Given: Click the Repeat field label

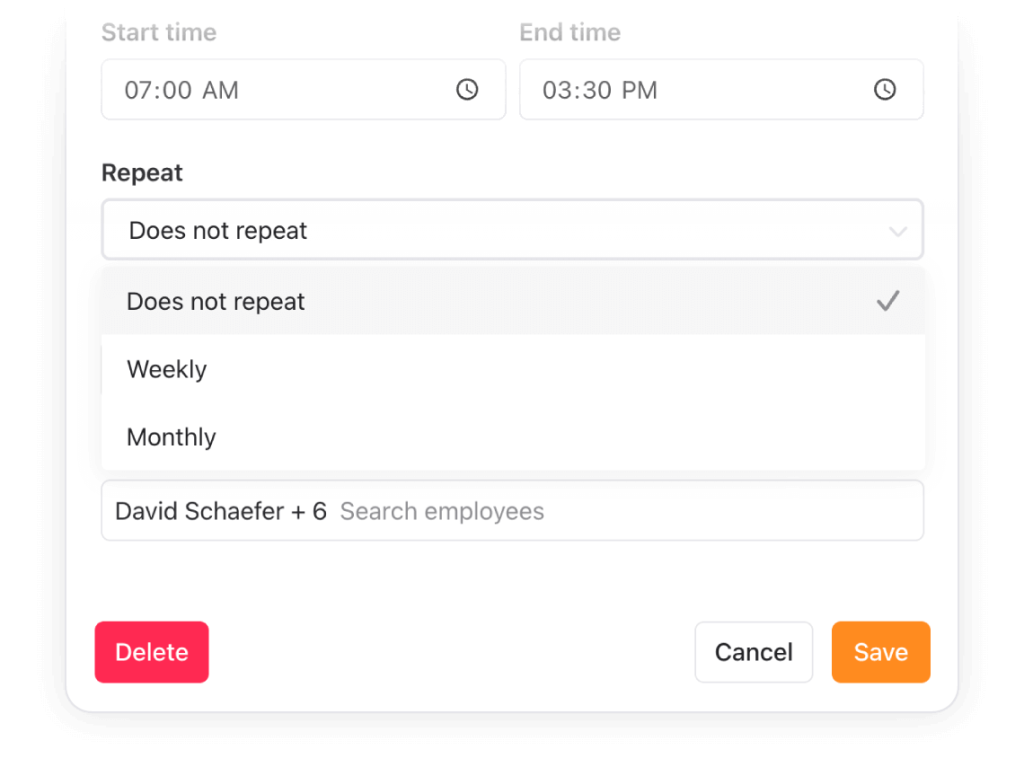Looking at the screenshot, I should point(142,173).
